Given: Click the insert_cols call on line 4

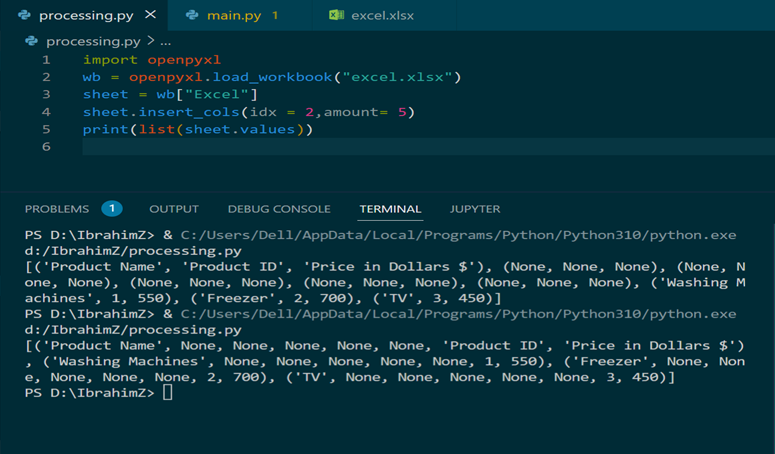Looking at the screenshot, I should (189, 112).
